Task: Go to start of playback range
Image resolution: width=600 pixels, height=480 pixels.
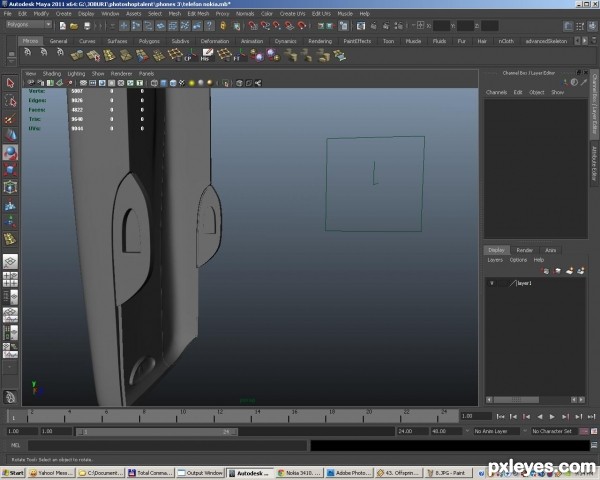Action: coord(500,416)
